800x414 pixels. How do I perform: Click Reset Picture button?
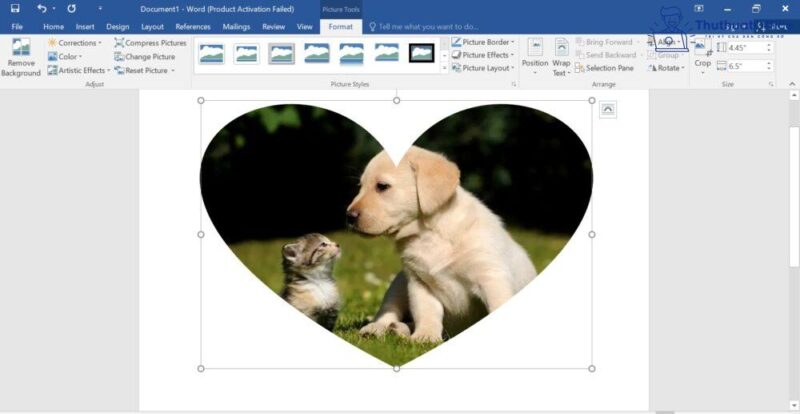141,70
